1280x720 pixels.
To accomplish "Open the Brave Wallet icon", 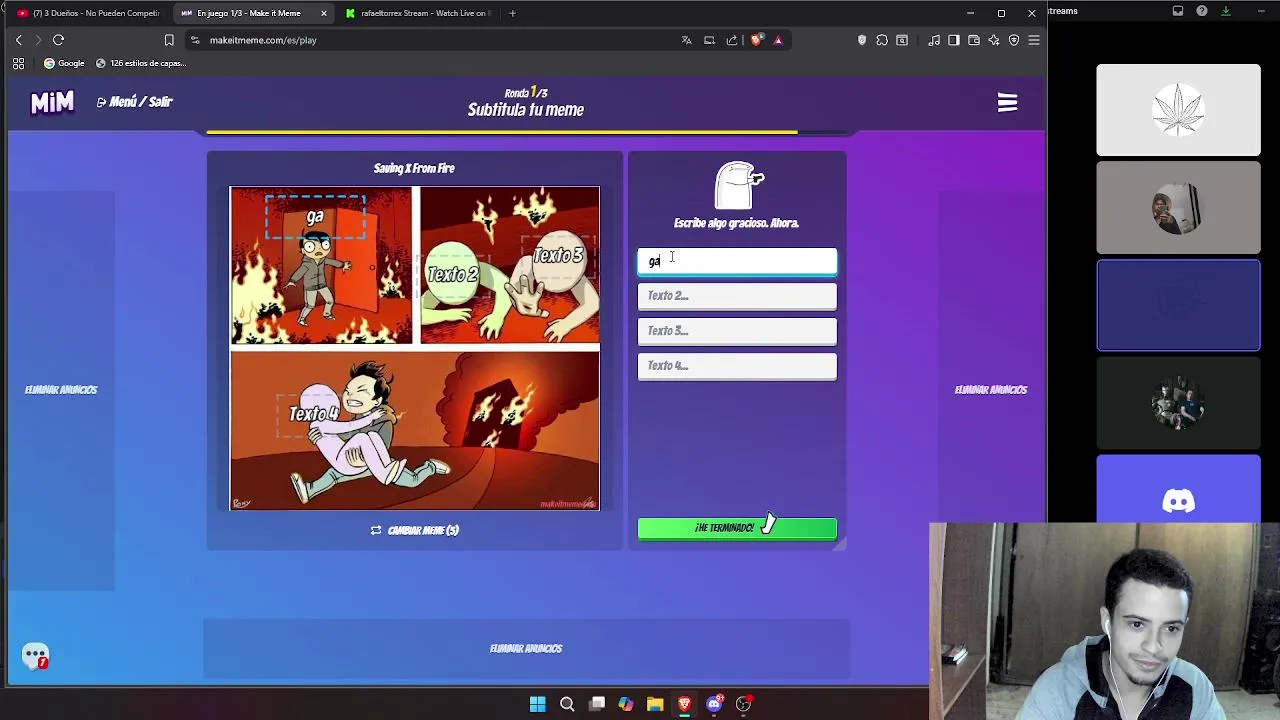I will click(974, 40).
